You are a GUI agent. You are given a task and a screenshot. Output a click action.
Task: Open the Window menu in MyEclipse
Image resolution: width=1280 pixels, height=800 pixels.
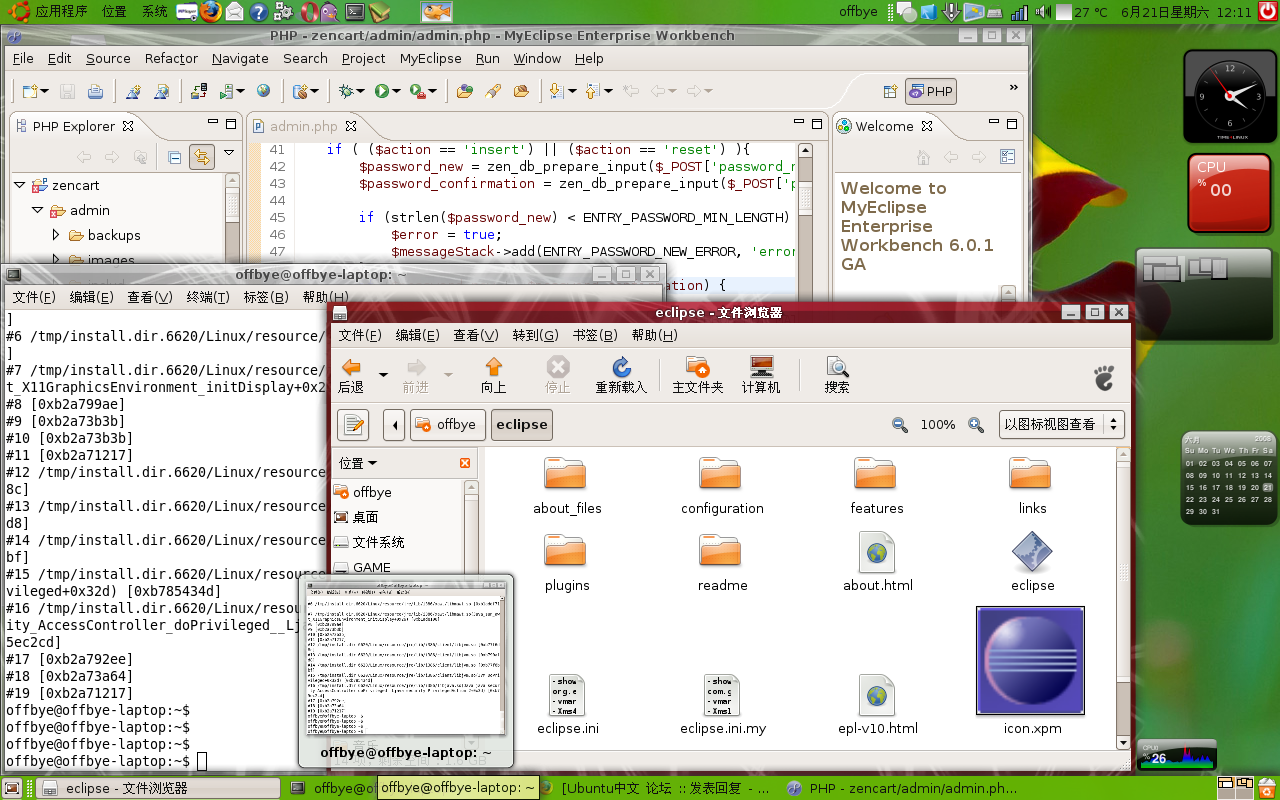point(537,58)
